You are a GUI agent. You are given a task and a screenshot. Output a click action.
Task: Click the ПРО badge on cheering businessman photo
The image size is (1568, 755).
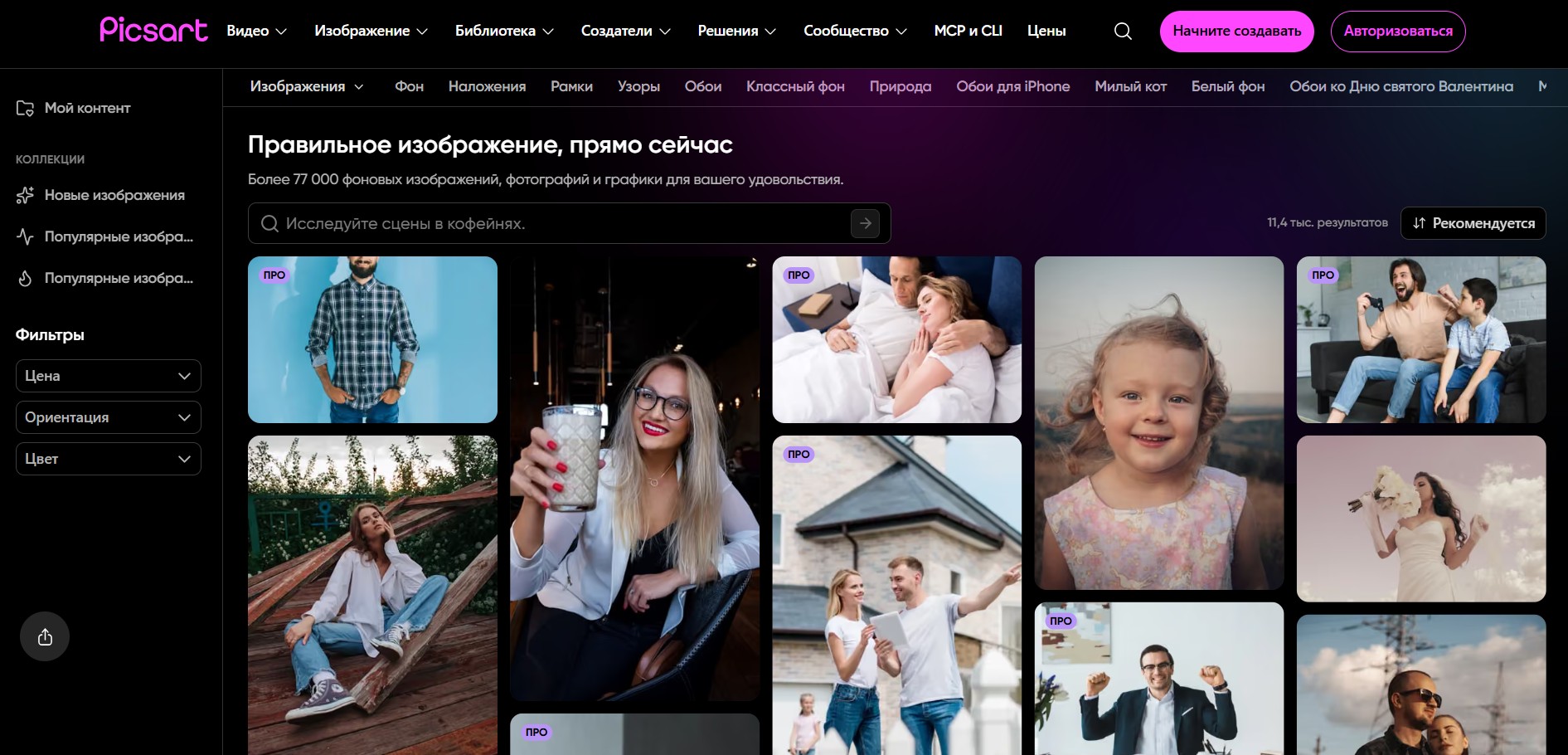click(x=1061, y=621)
